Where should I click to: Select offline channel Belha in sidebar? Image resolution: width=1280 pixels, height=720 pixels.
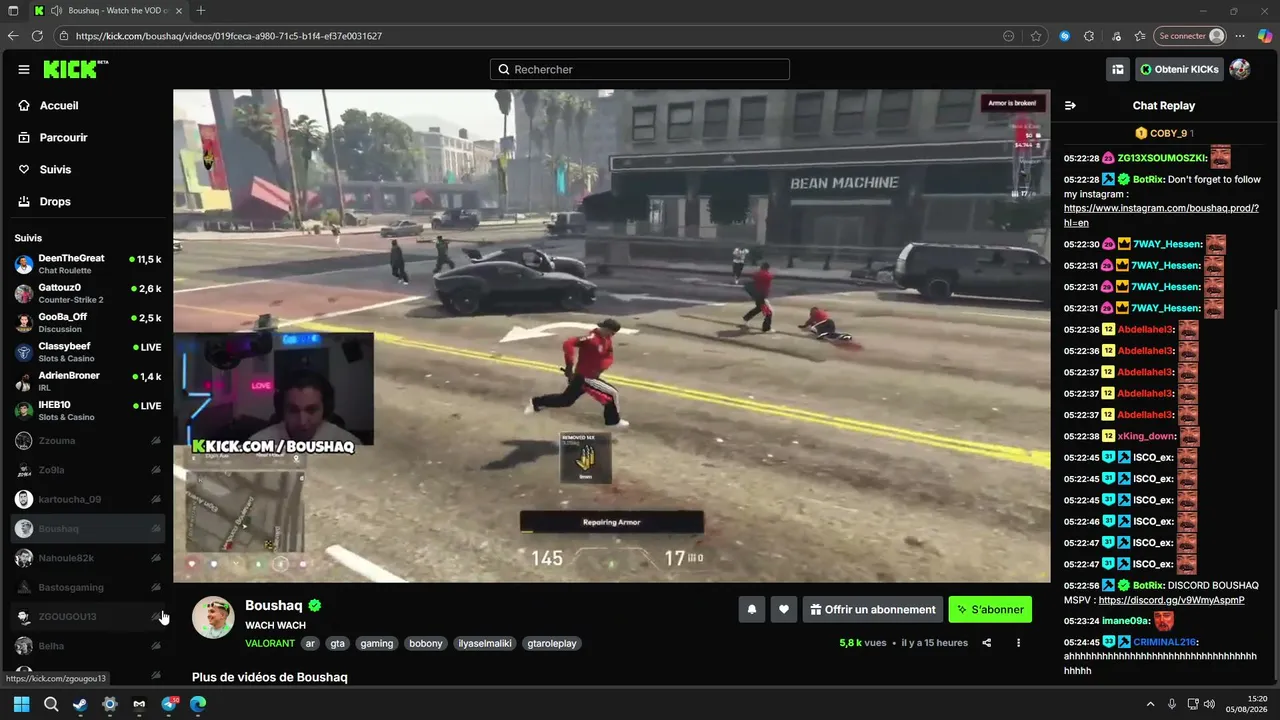coord(87,646)
